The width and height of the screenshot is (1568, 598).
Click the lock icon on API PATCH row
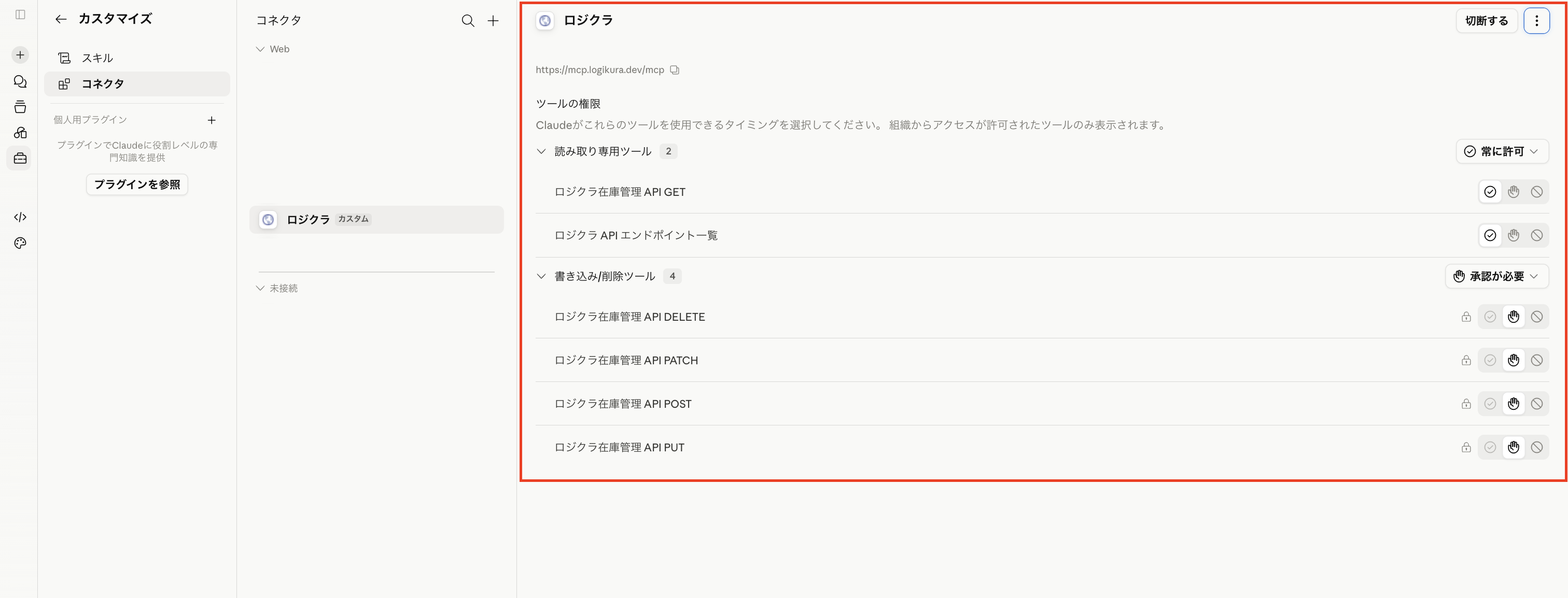click(x=1466, y=361)
